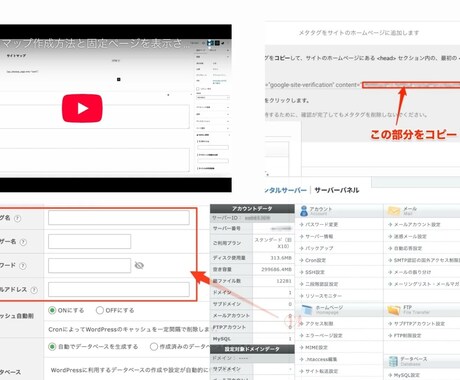Open Cron設定 link
The image size is (460, 380).
315,260
